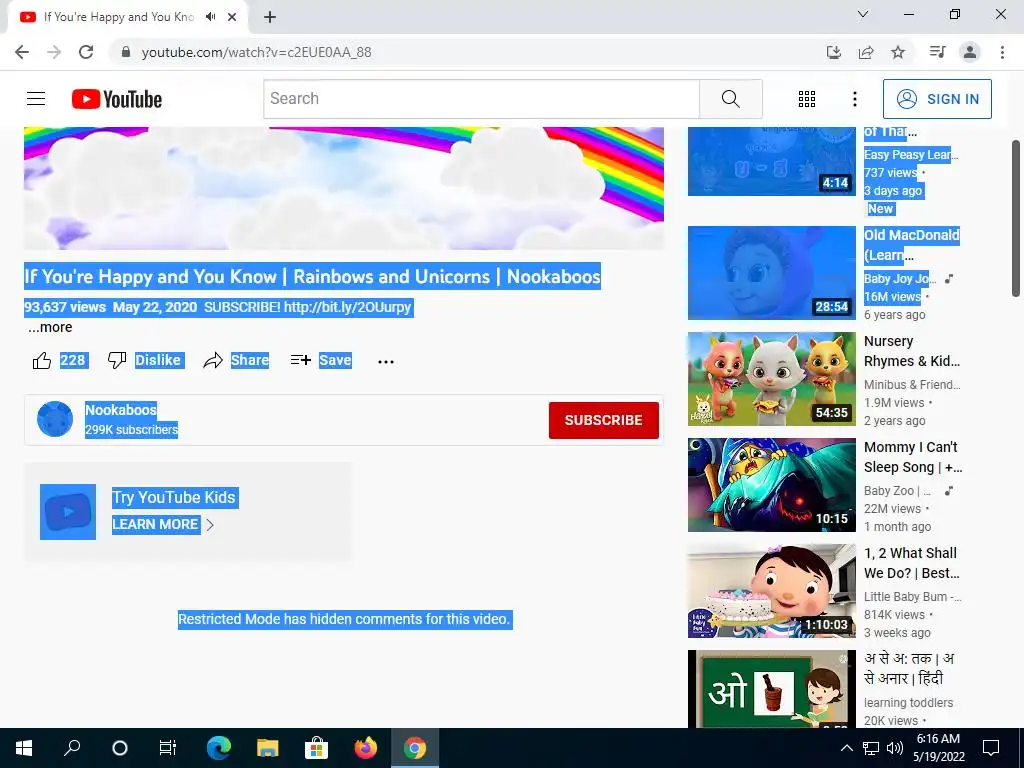The width and height of the screenshot is (1024, 768).
Task: Open Nookaboos channel avatar
Action: (x=55, y=419)
